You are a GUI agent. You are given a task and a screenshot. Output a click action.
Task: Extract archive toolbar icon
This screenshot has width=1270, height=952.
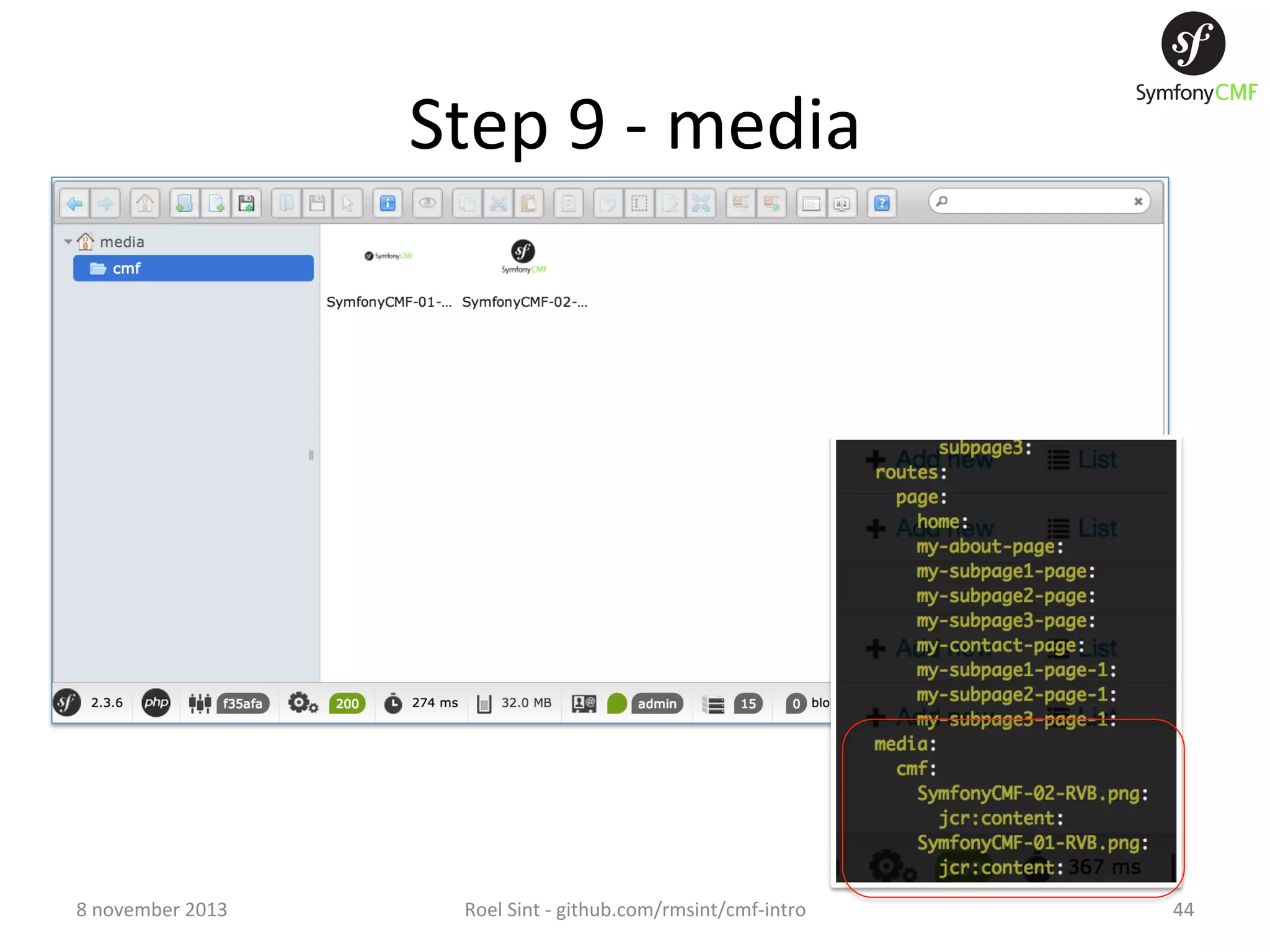741,203
